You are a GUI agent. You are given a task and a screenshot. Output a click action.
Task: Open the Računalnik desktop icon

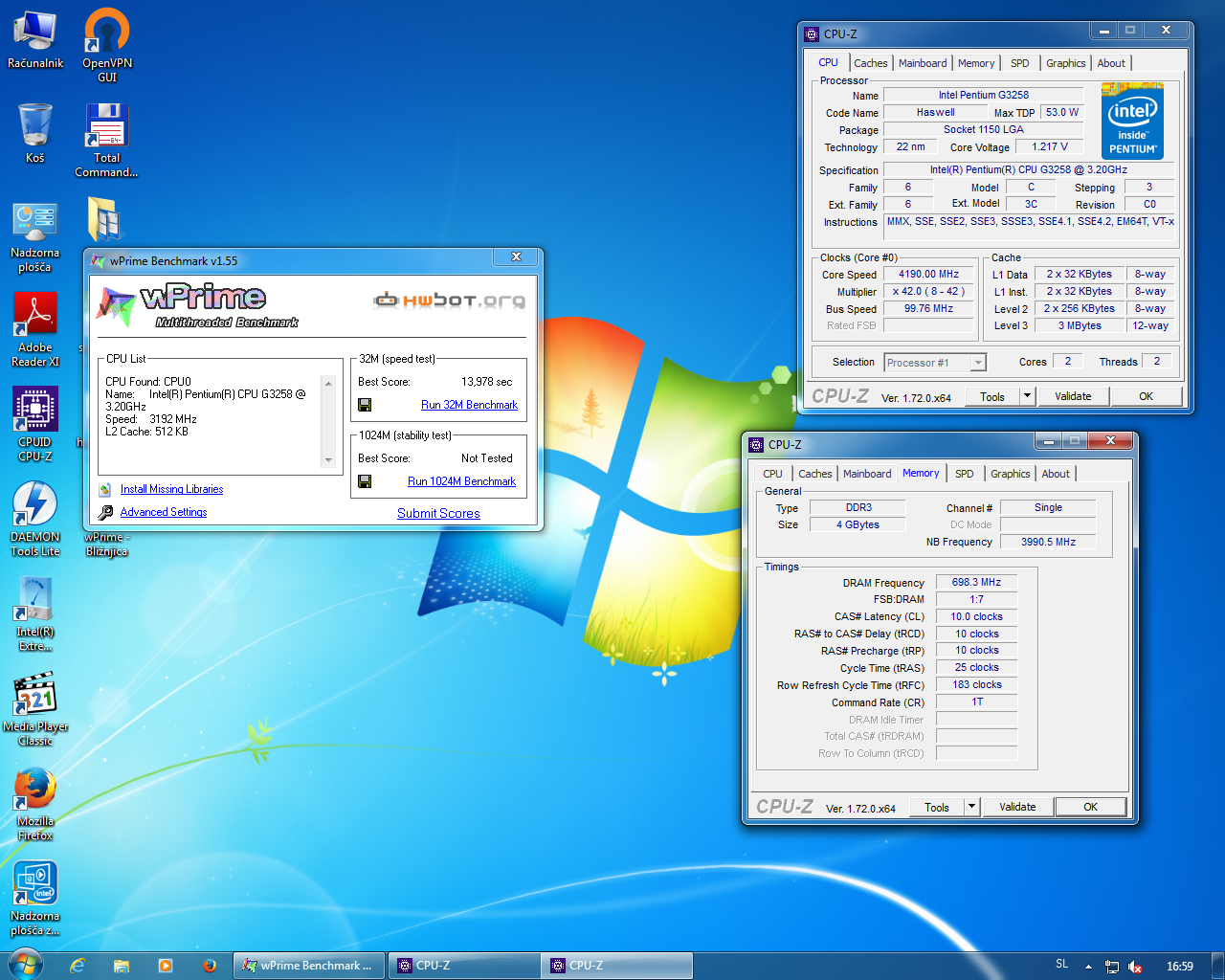point(35,40)
